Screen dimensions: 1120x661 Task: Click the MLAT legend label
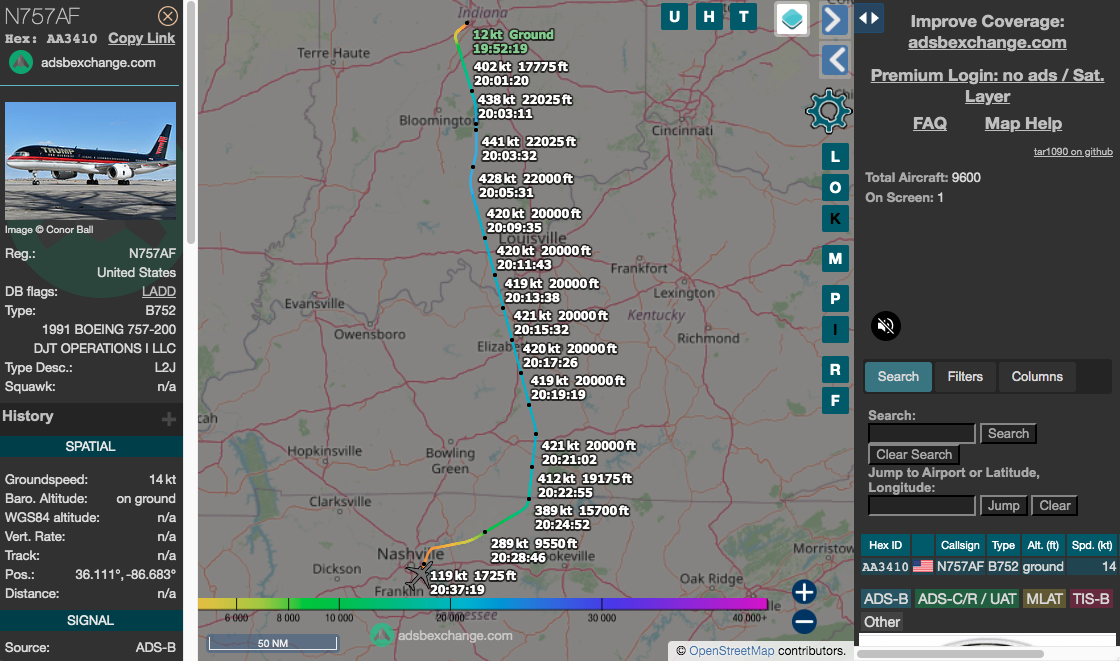click(x=1044, y=599)
